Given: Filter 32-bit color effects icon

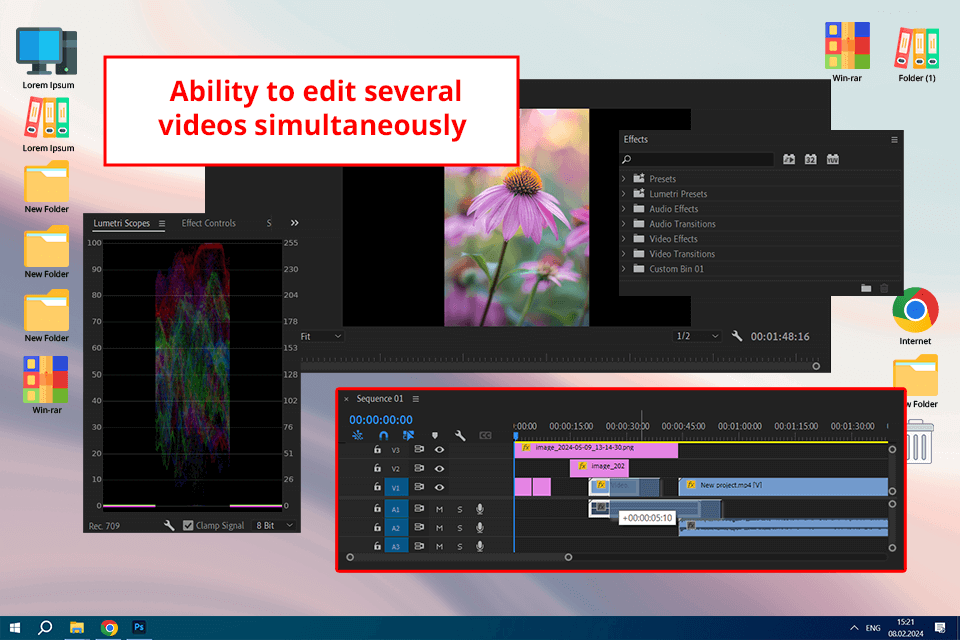Looking at the screenshot, I should point(811,159).
